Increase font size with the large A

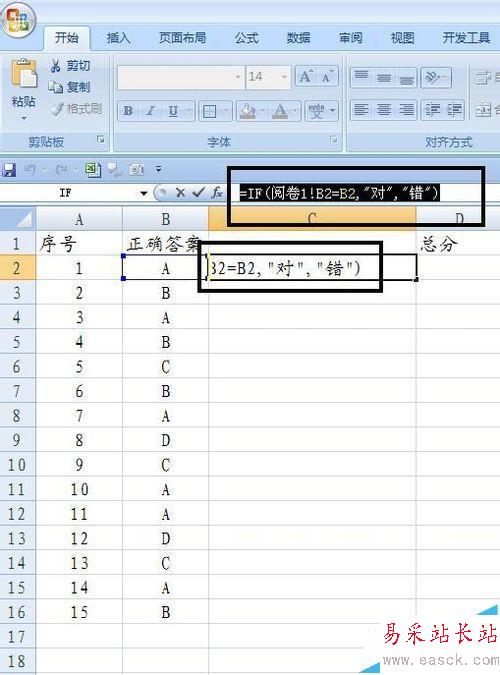[x=306, y=77]
